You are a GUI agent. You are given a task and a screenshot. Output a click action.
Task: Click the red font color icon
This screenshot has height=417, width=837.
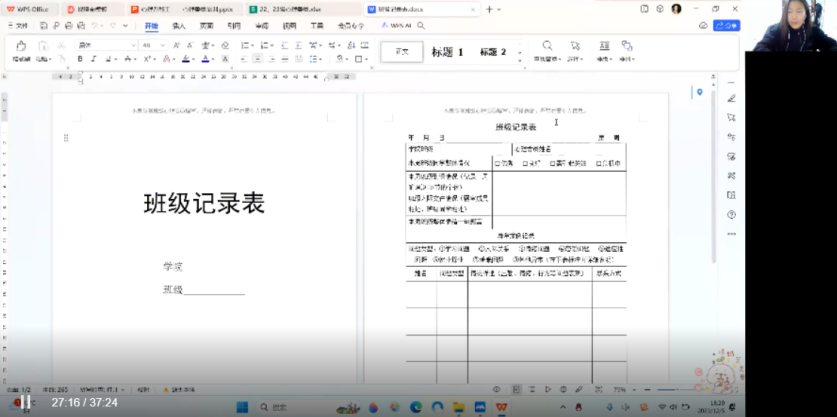pyautogui.click(x=206, y=59)
